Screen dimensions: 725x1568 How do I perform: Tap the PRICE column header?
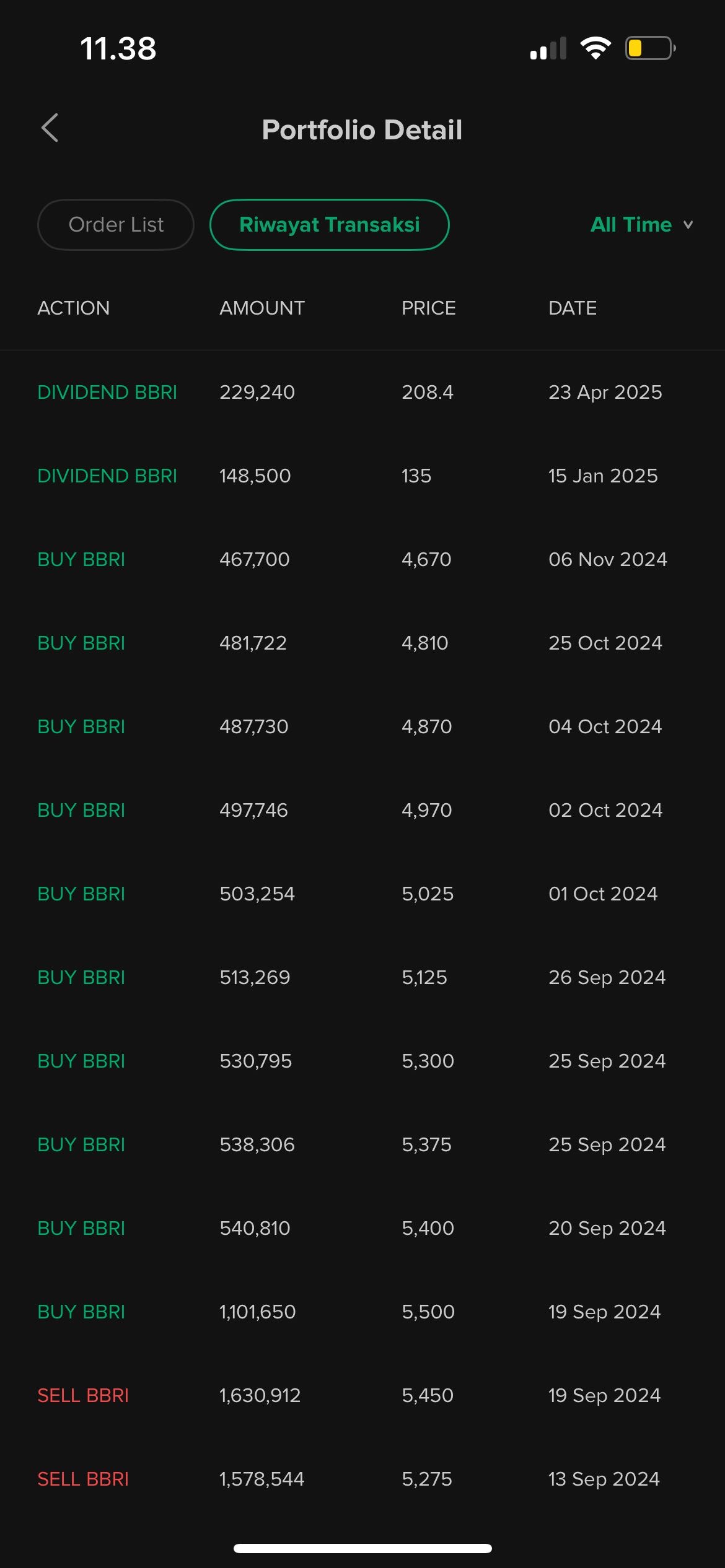[x=429, y=308]
